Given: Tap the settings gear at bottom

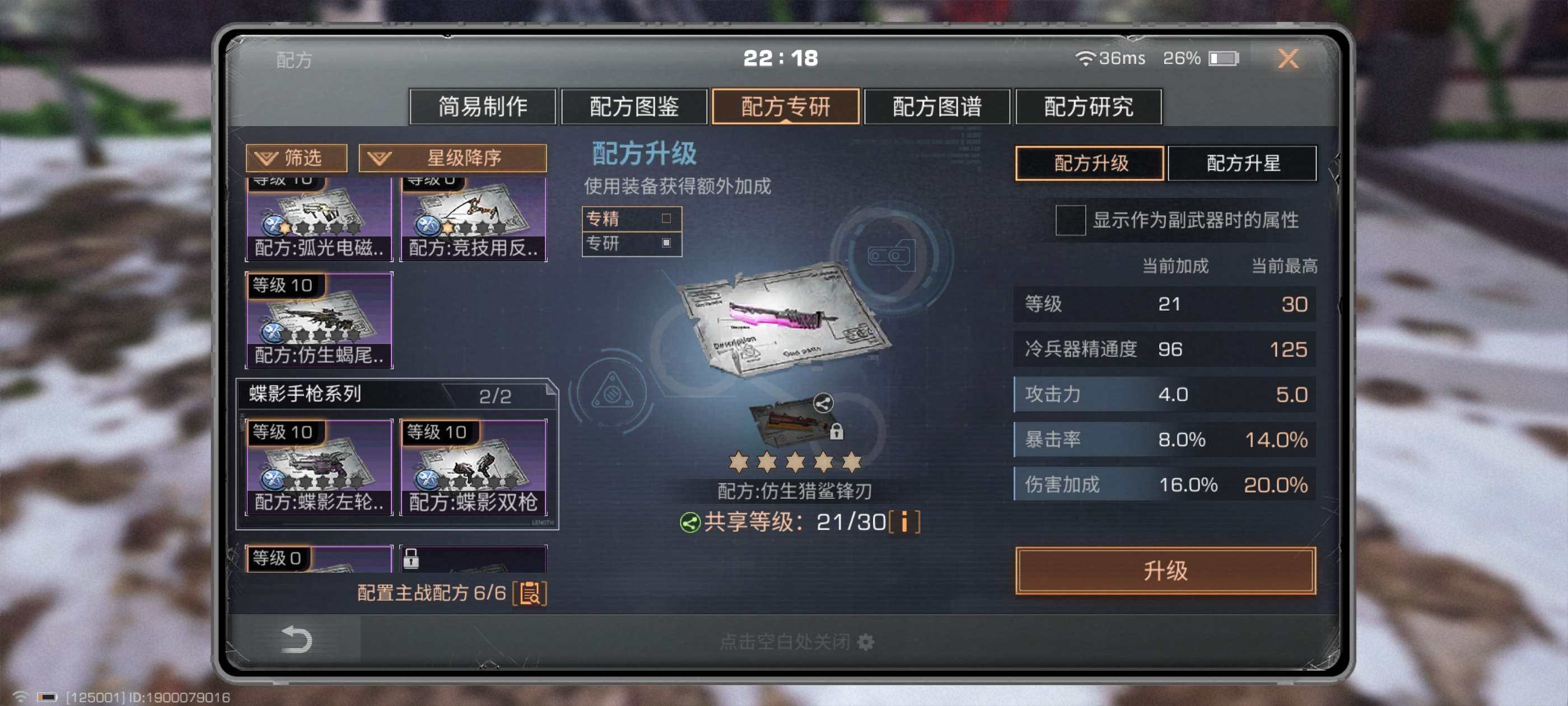Looking at the screenshot, I should pyautogui.click(x=865, y=642).
